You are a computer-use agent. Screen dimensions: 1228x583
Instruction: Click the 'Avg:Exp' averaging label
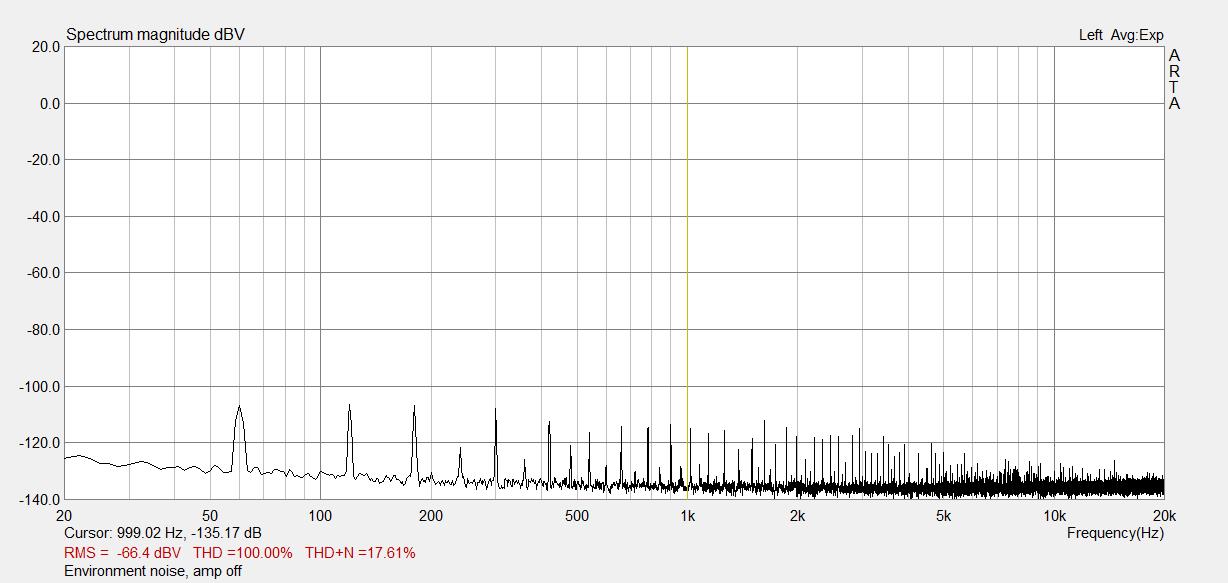[x=1137, y=35]
